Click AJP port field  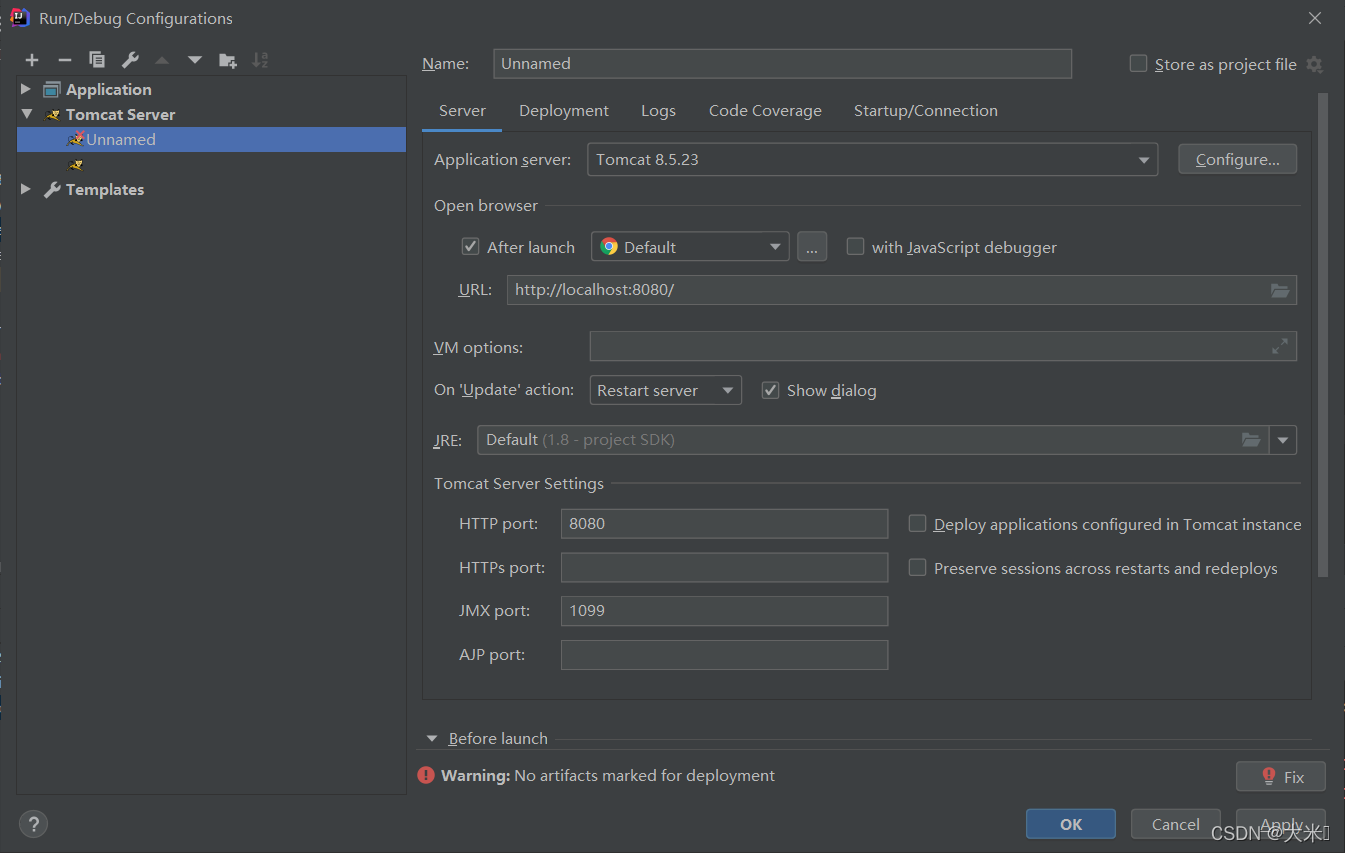(724, 655)
